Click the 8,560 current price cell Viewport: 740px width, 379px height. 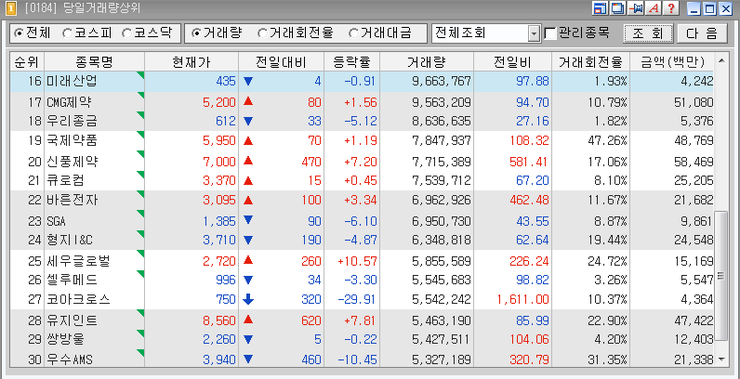tap(219, 320)
